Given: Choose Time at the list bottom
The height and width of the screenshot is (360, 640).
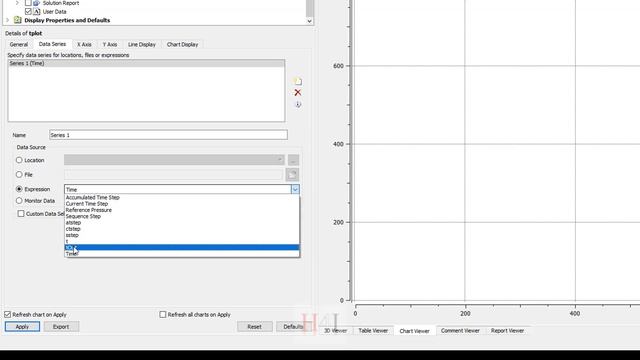Looking at the screenshot, I should point(182,254).
